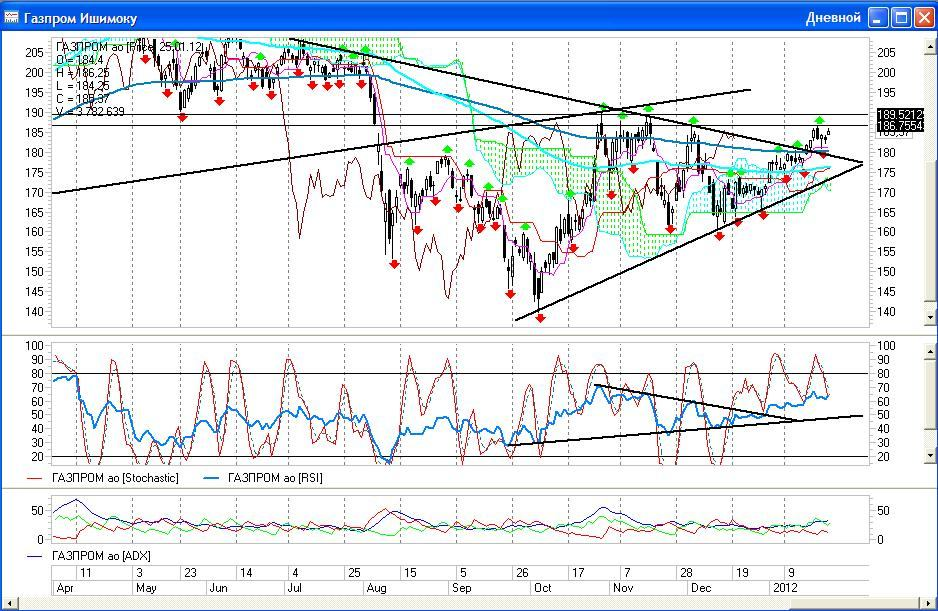This screenshot has width=938, height=611.
Task: Click the H = 186,25 high value
Action: tap(83, 73)
